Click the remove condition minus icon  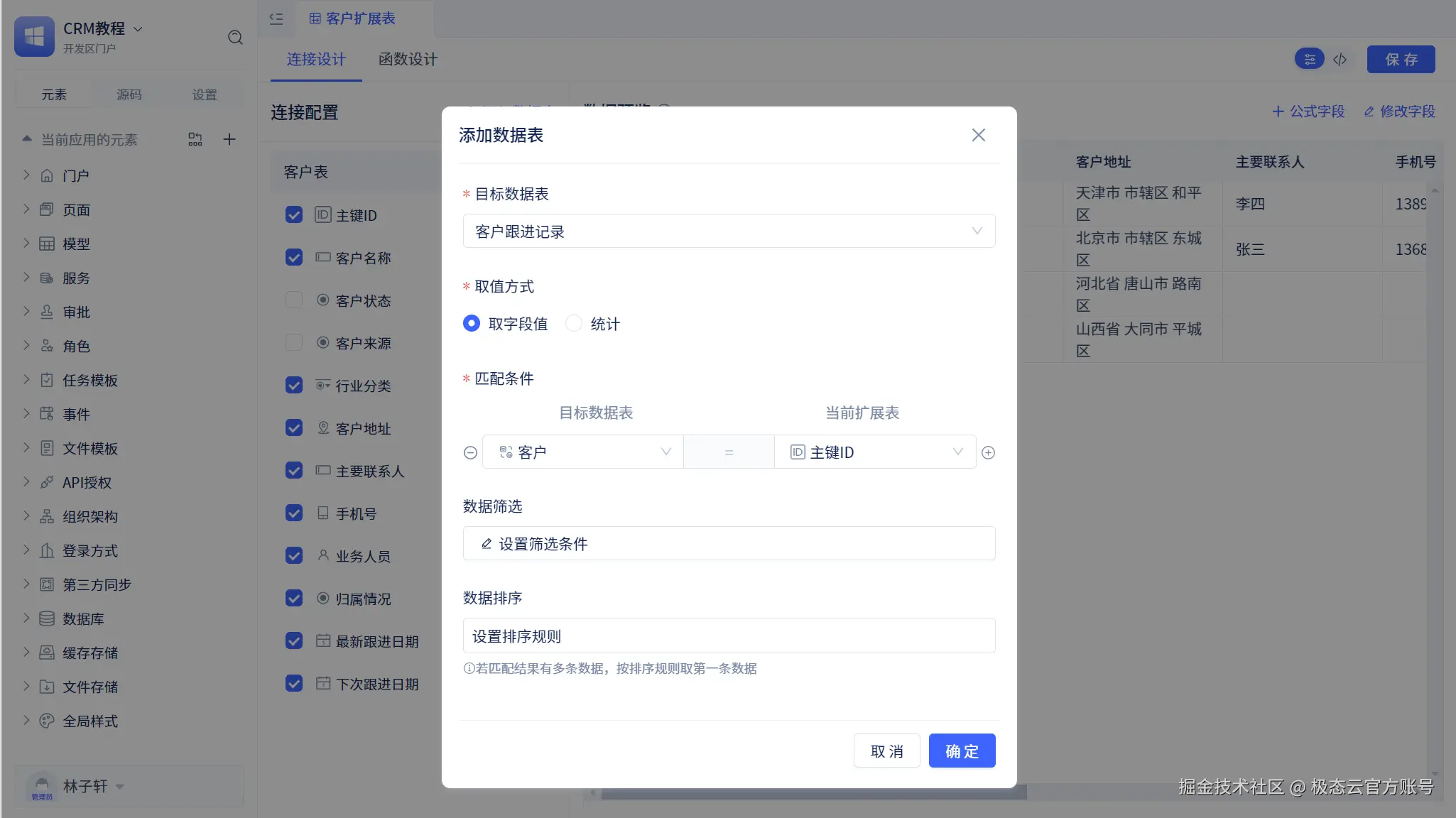coord(470,453)
